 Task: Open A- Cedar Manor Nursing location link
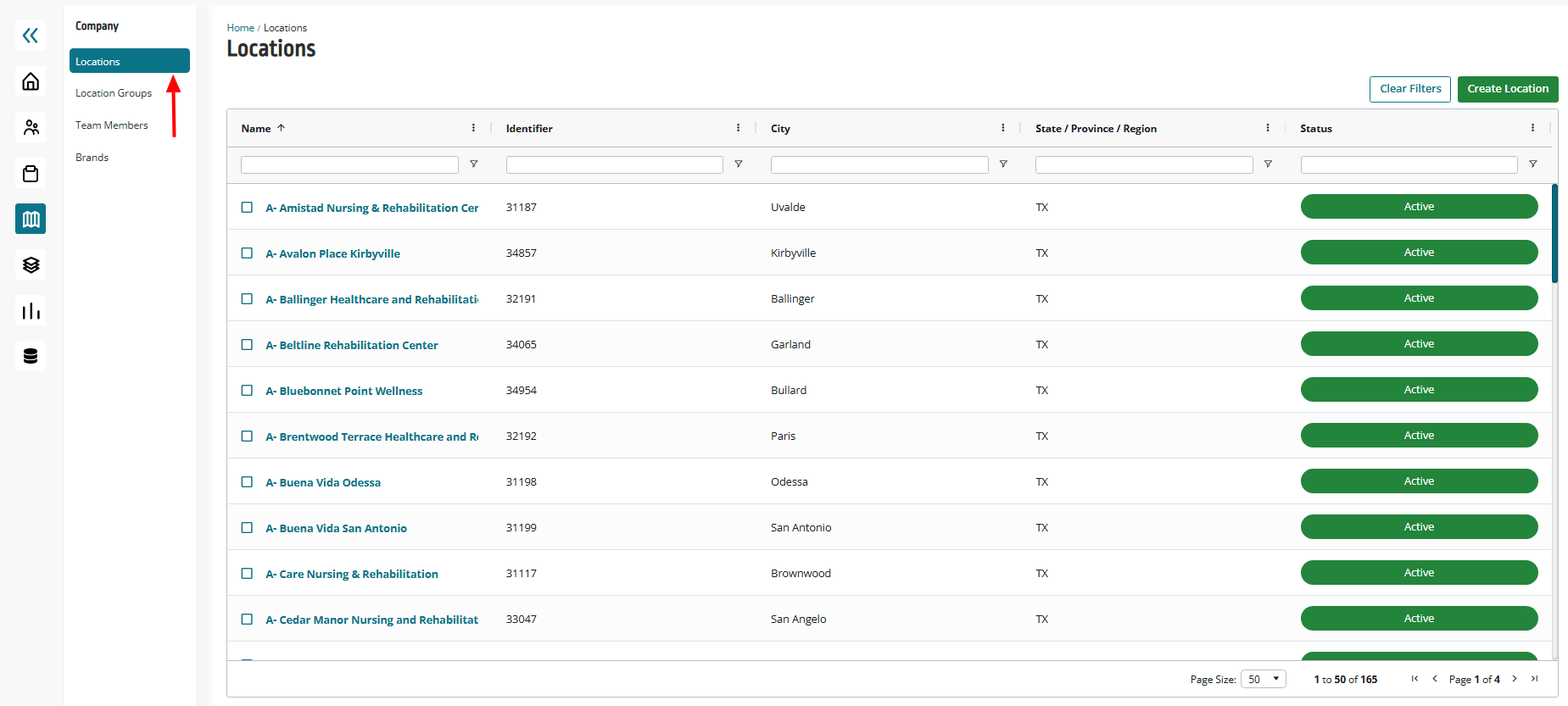(x=372, y=620)
